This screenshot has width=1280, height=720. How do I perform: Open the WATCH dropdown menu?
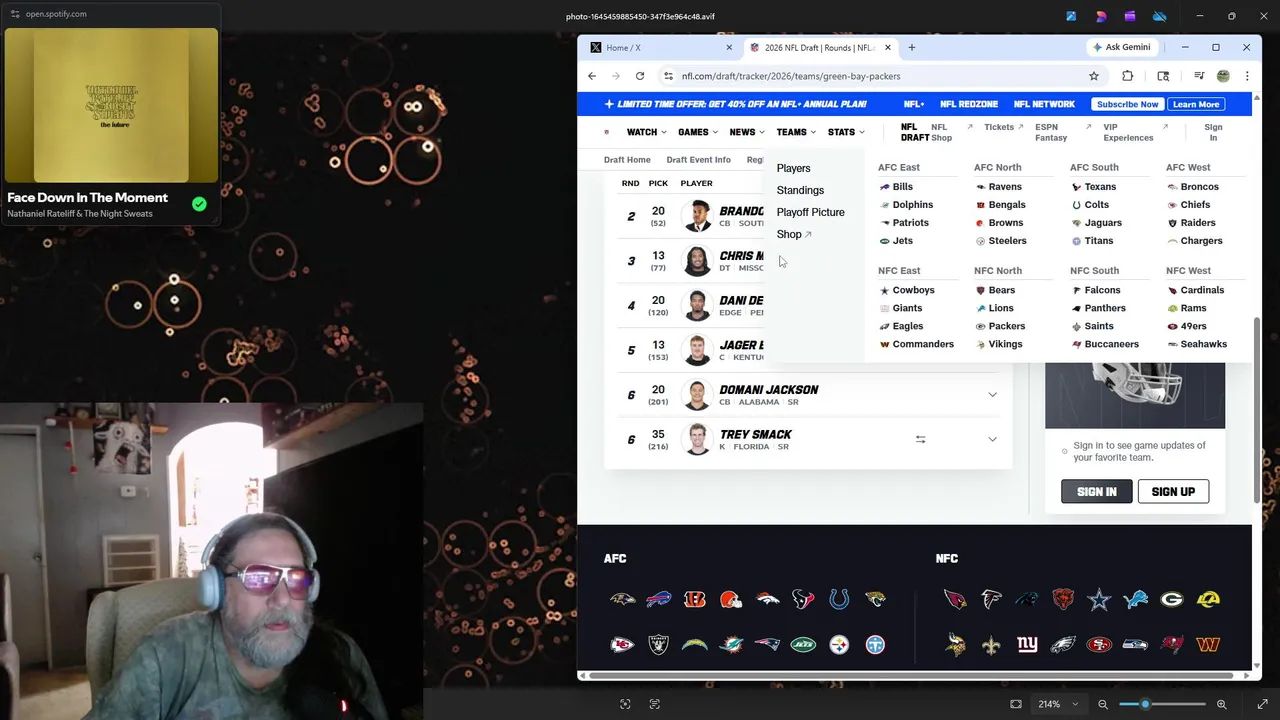click(x=646, y=132)
